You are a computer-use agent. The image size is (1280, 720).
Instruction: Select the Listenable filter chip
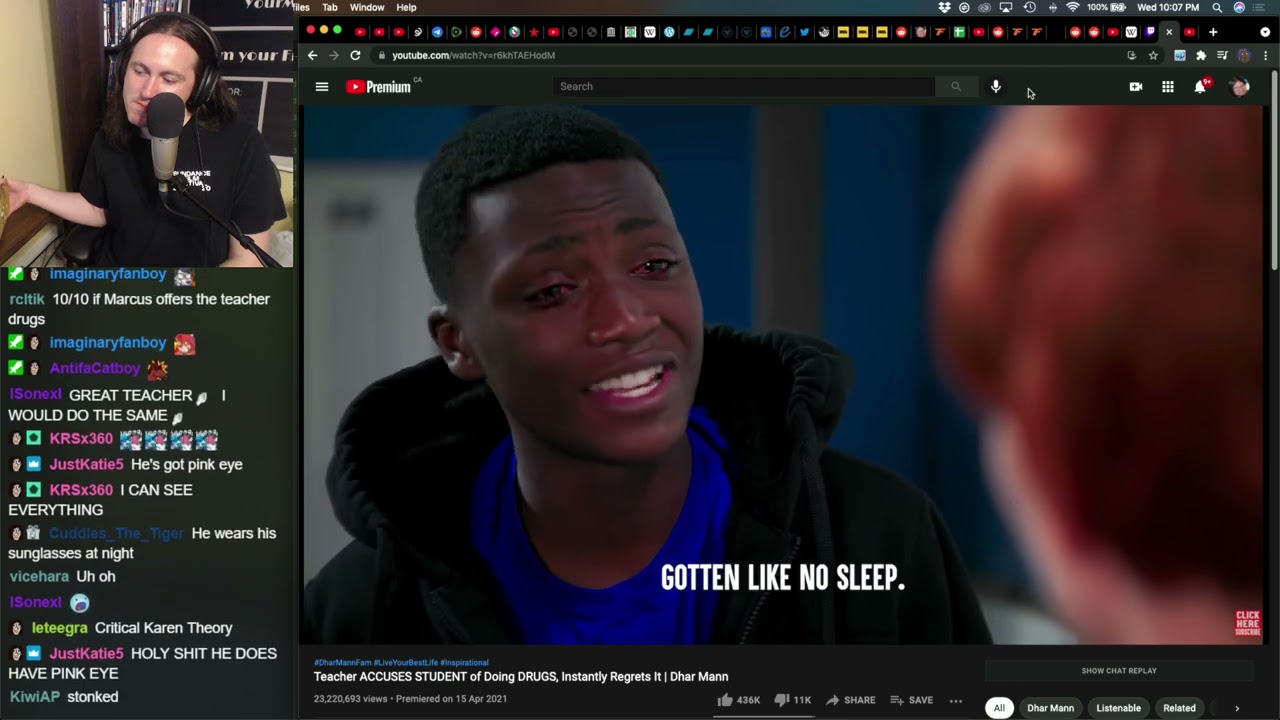coord(1118,708)
